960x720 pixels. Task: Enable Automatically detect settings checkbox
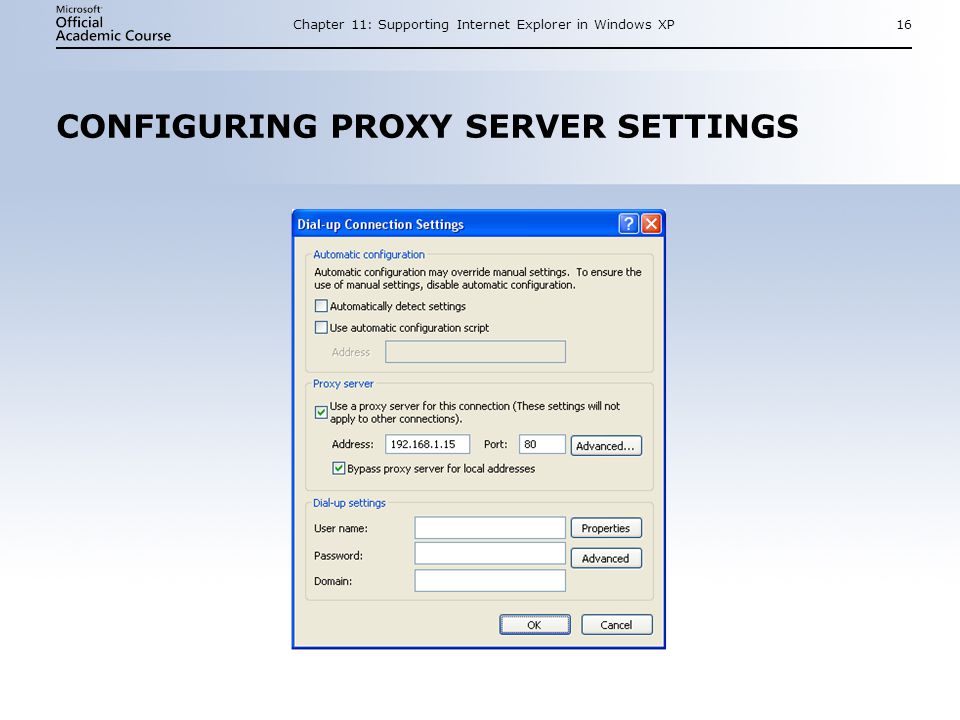(321, 306)
